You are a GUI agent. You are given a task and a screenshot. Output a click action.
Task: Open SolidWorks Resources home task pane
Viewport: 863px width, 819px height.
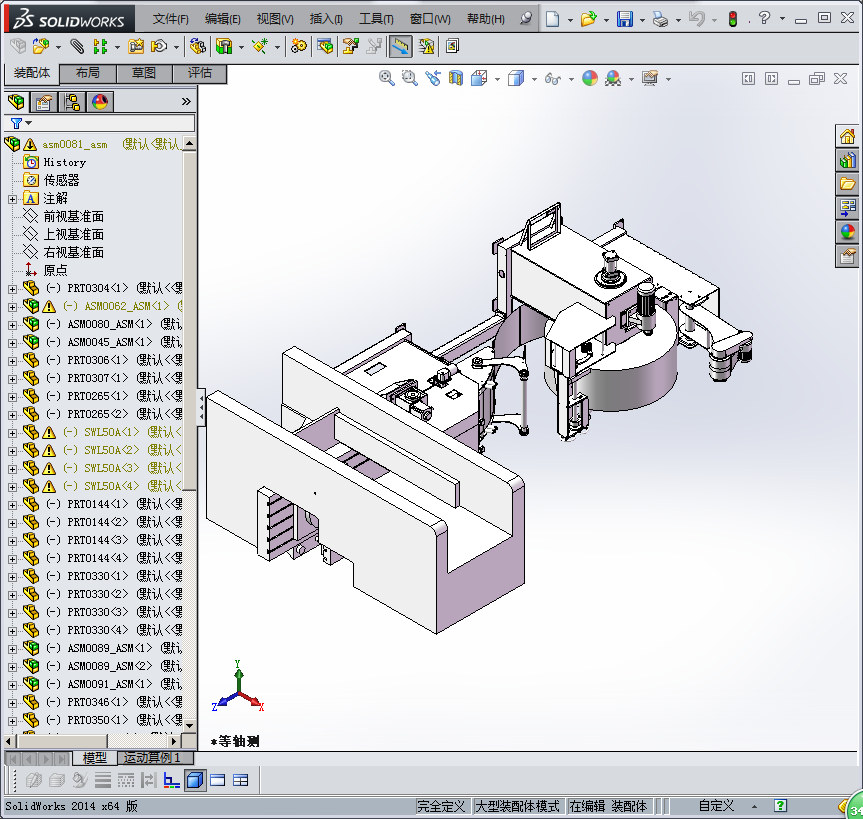tap(848, 136)
